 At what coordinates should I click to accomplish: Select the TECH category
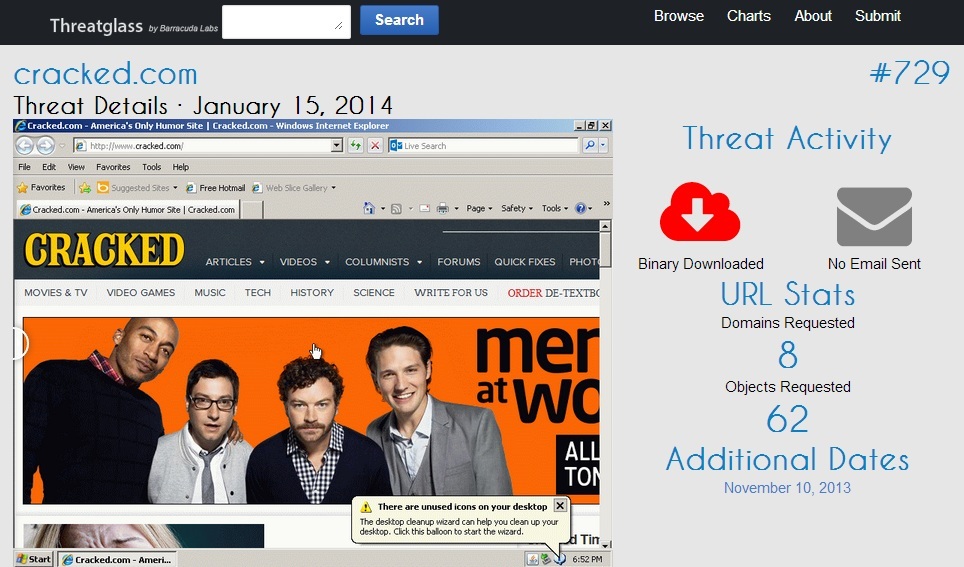tap(258, 293)
